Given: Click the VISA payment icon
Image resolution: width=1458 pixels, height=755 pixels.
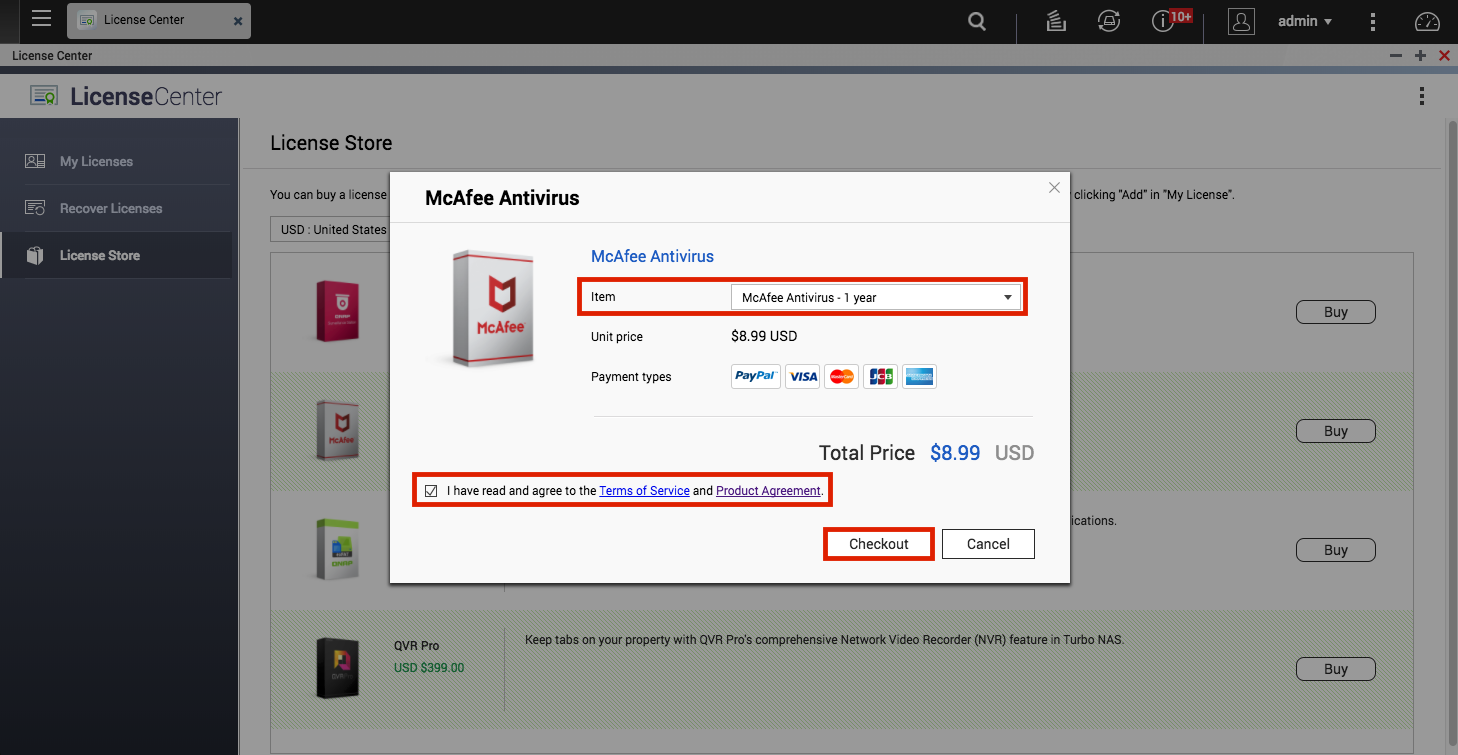Looking at the screenshot, I should pos(802,377).
